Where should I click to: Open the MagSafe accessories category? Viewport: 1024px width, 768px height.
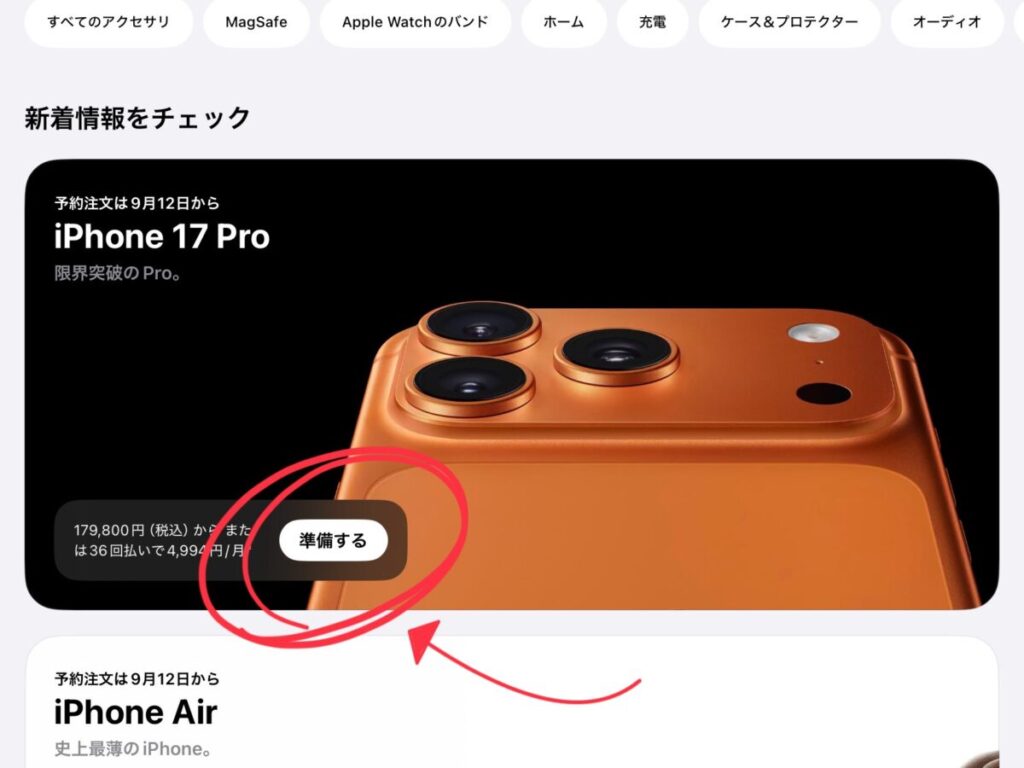[x=256, y=22]
